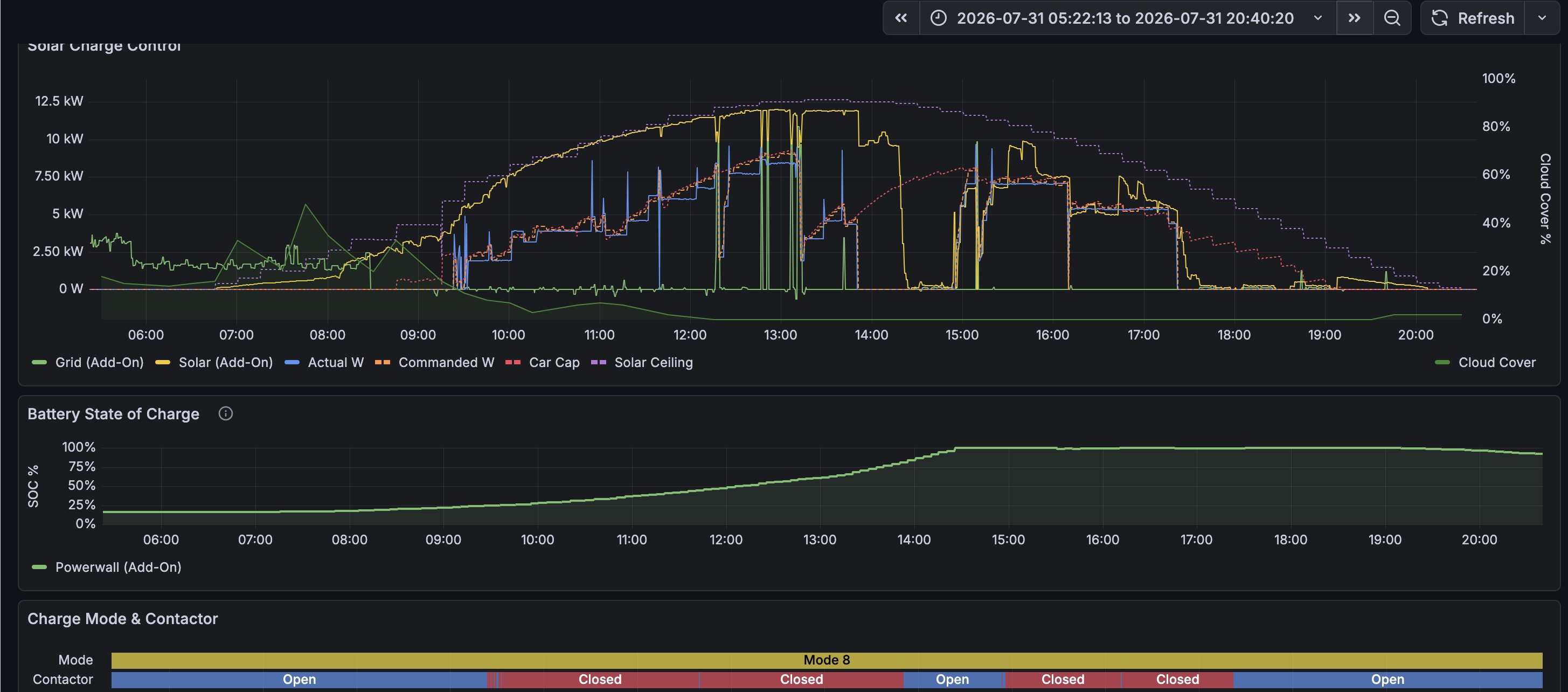Viewport: 1568px width, 692px height.
Task: Click the Mode 8 state bar
Action: [x=827, y=660]
